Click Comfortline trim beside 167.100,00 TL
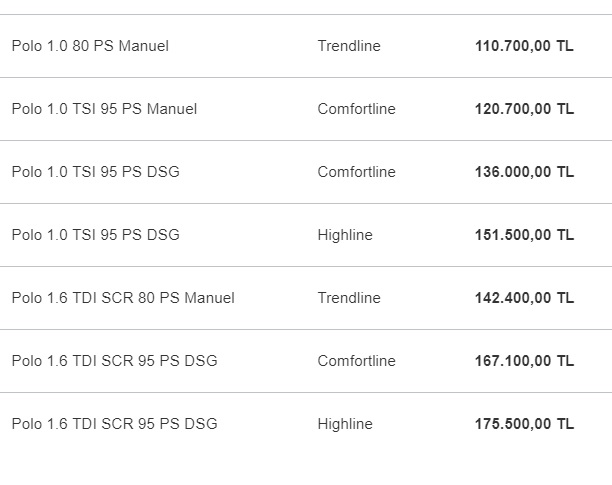The height and width of the screenshot is (485, 612). click(x=356, y=361)
